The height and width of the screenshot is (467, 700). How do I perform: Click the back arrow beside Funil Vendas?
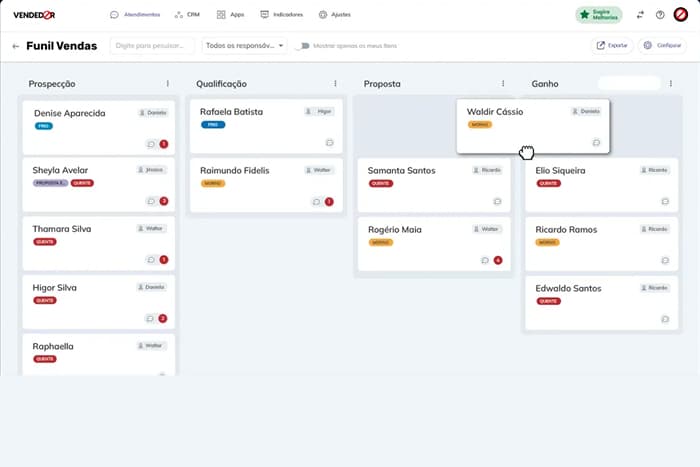click(x=16, y=46)
